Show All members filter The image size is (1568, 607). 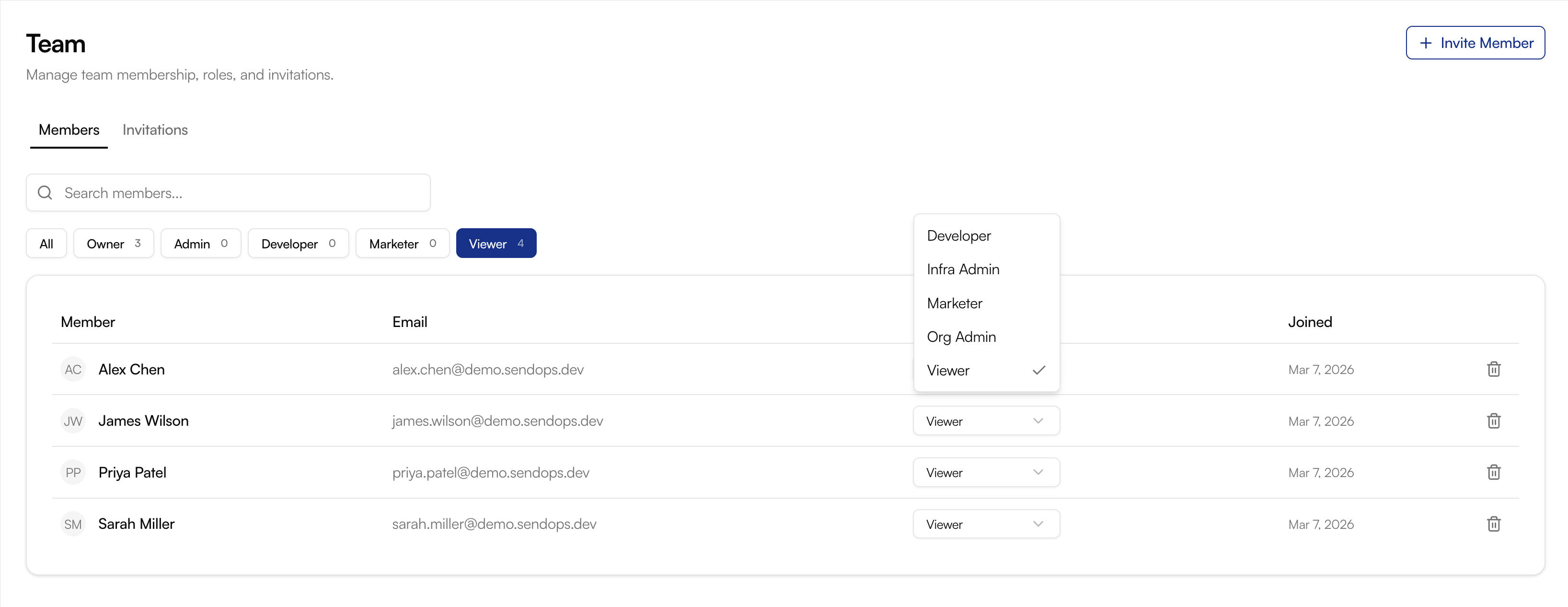point(46,244)
